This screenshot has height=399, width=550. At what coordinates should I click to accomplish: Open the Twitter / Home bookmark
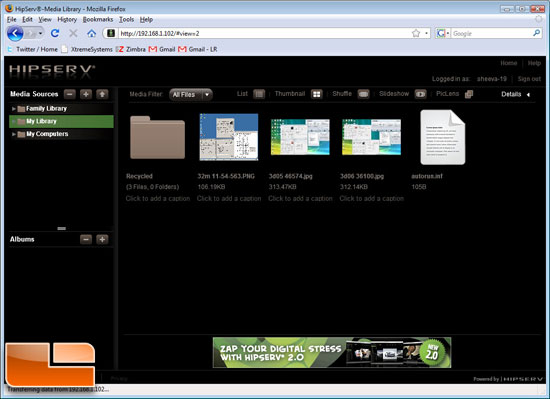(32, 49)
